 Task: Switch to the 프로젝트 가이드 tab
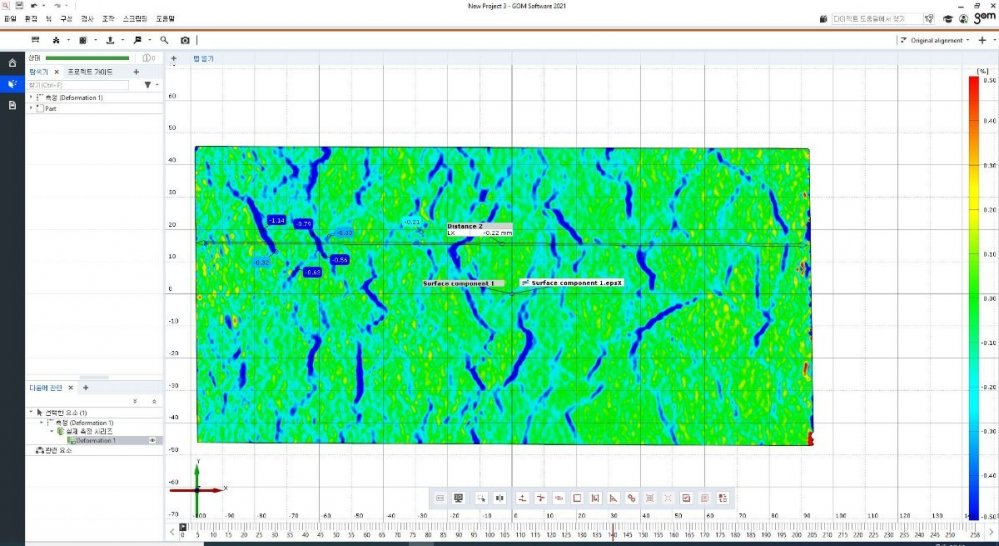(x=89, y=72)
